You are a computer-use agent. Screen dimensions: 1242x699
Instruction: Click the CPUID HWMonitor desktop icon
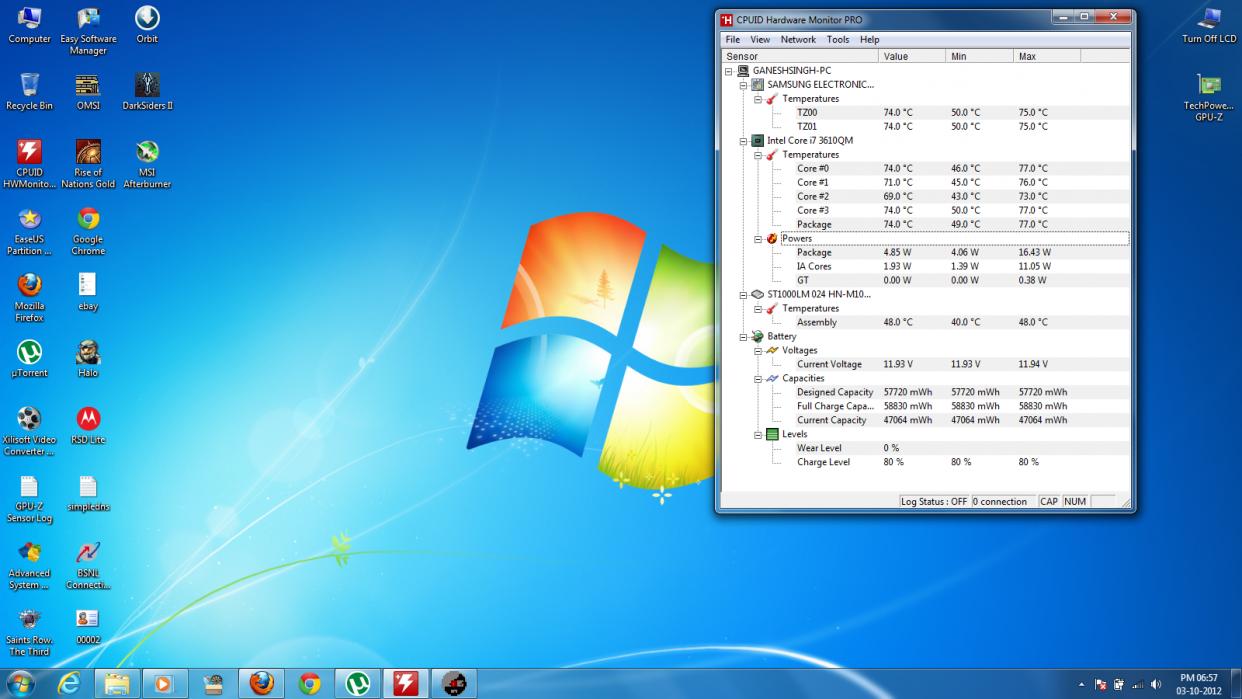click(29, 153)
